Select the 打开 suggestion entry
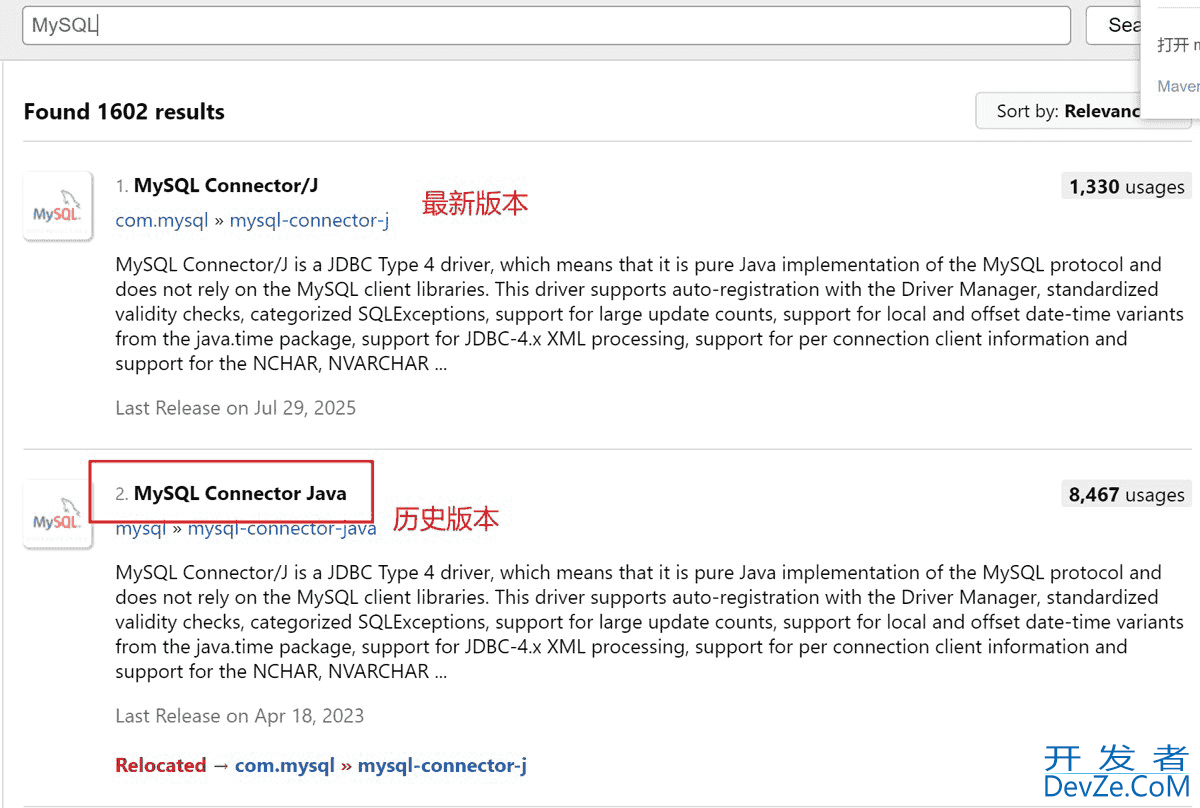 [1177, 44]
